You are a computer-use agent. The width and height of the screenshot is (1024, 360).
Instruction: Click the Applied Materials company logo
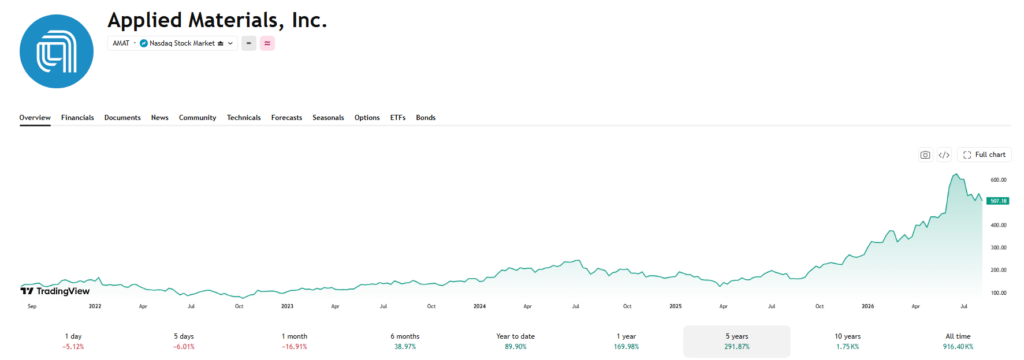(x=56, y=51)
